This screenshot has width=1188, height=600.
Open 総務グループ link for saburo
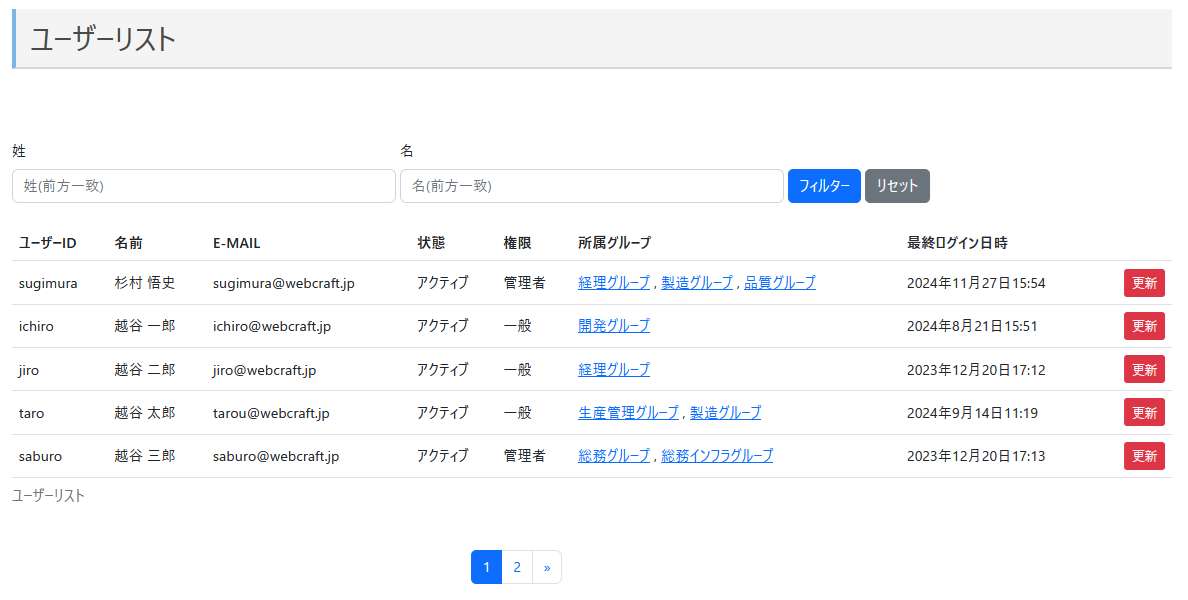614,456
